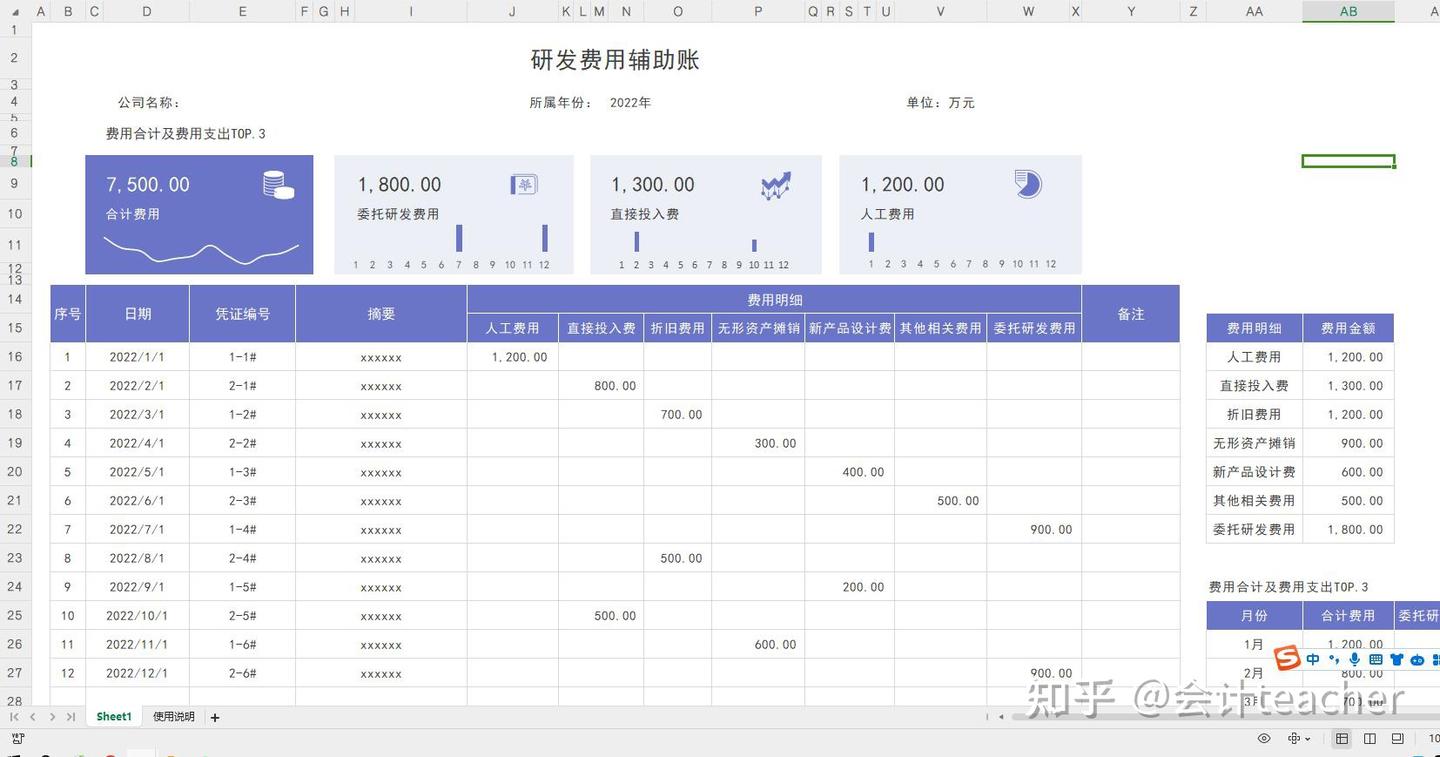Image resolution: width=1440 pixels, height=757 pixels.
Task: Add a new sheet with plus icon
Action: 215,717
